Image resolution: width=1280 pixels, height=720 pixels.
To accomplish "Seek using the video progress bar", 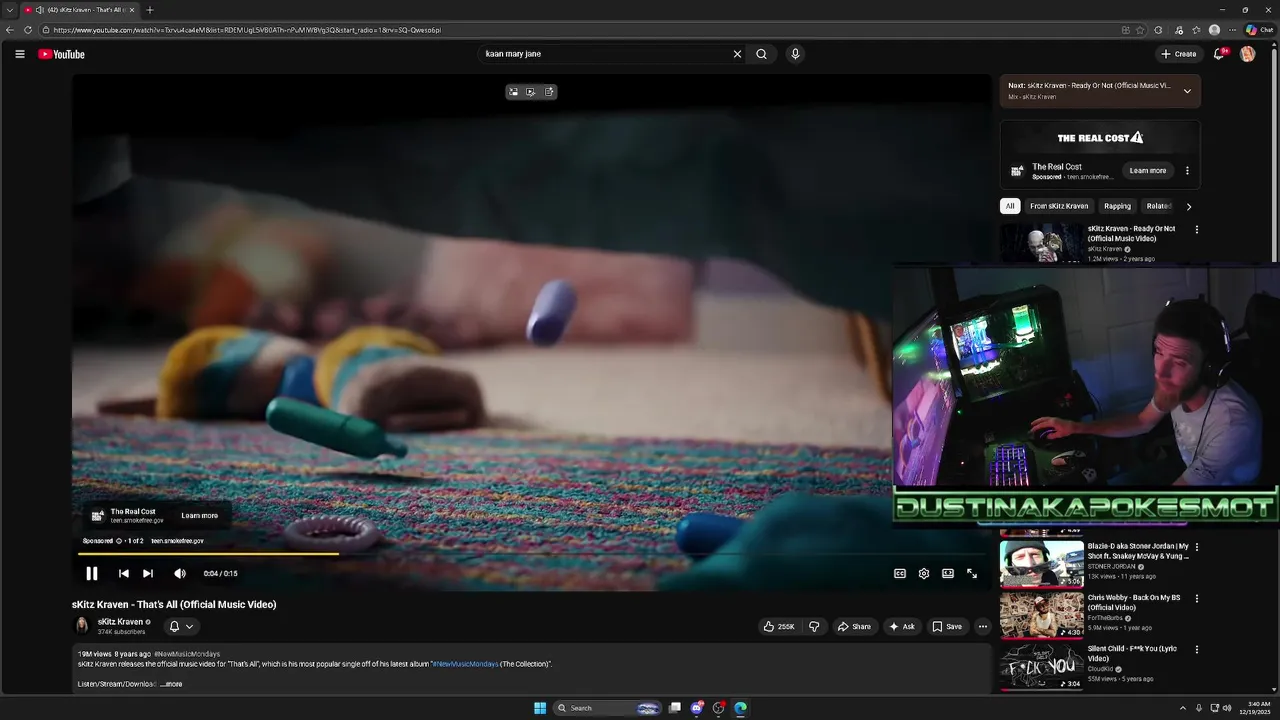I will [x=532, y=553].
